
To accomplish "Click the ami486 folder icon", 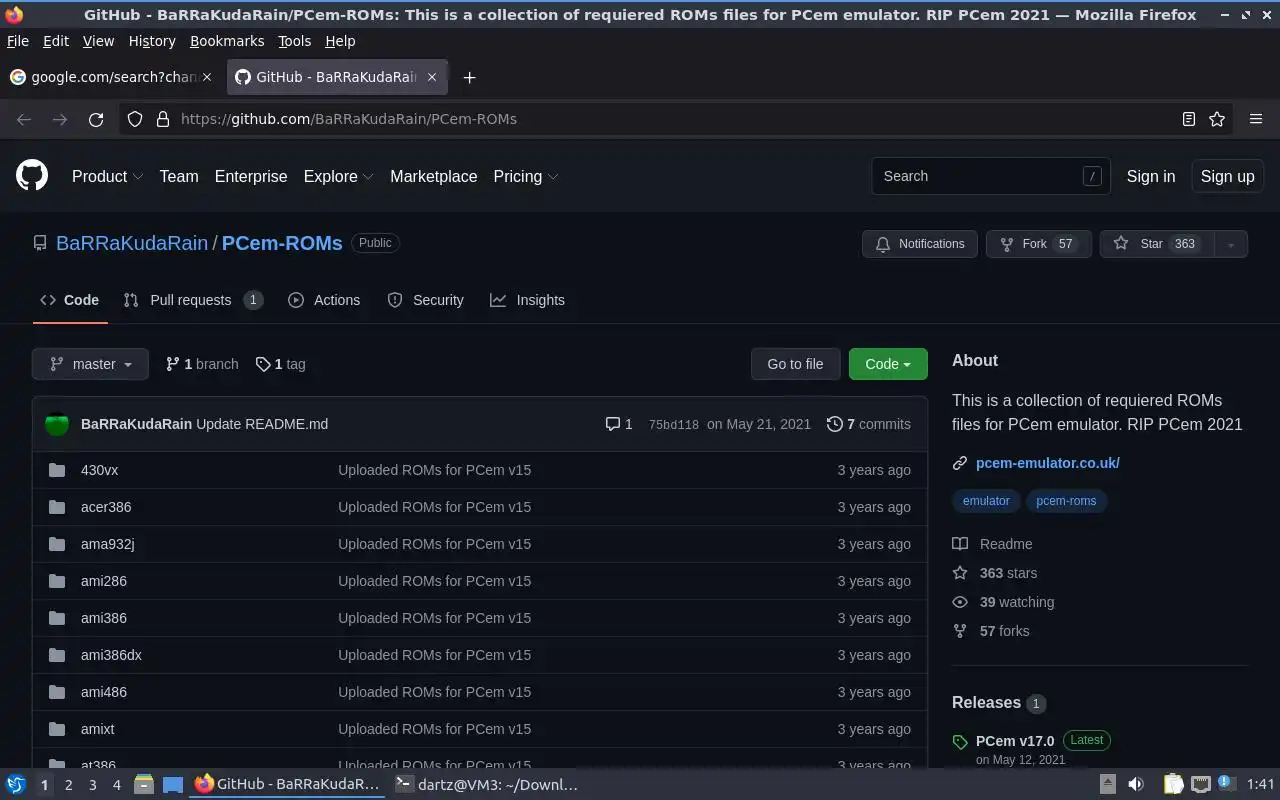I will tap(57, 692).
